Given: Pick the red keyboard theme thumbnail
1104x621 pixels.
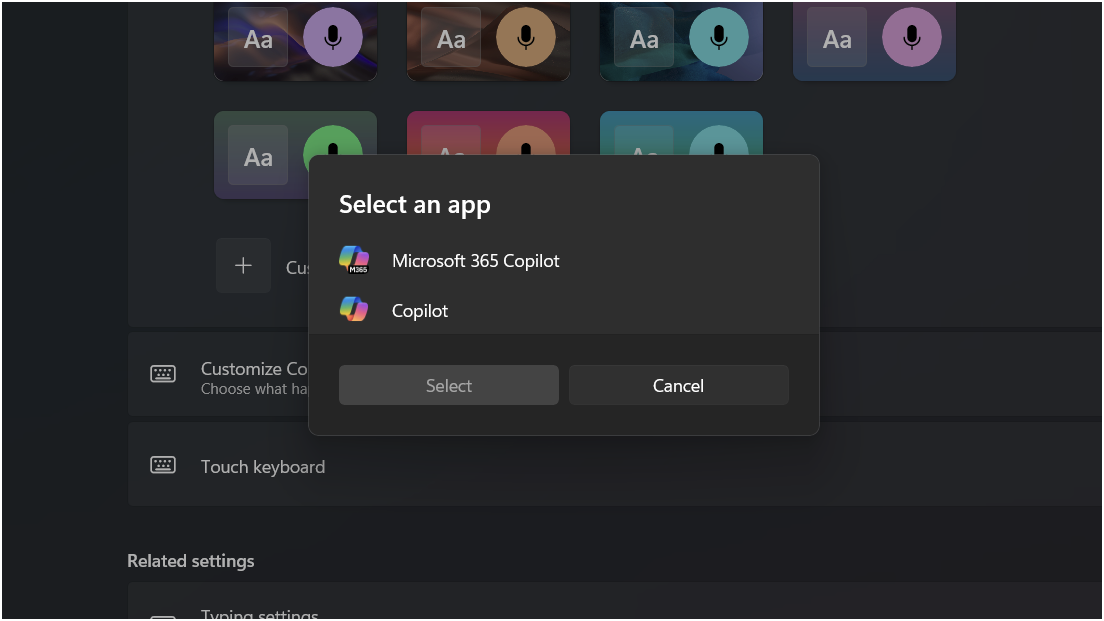Looking at the screenshot, I should tap(489, 132).
